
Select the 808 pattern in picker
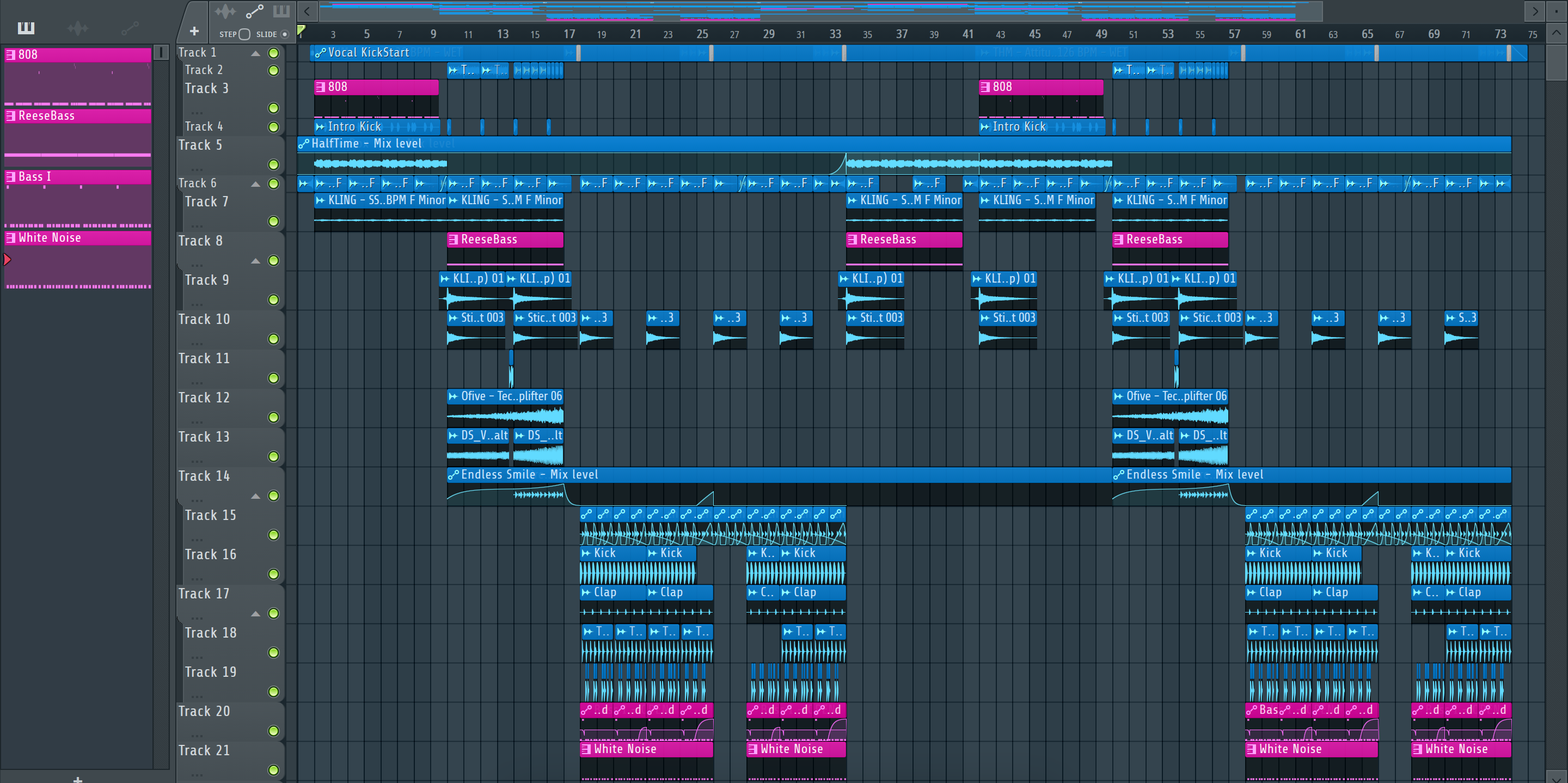pyautogui.click(x=77, y=77)
